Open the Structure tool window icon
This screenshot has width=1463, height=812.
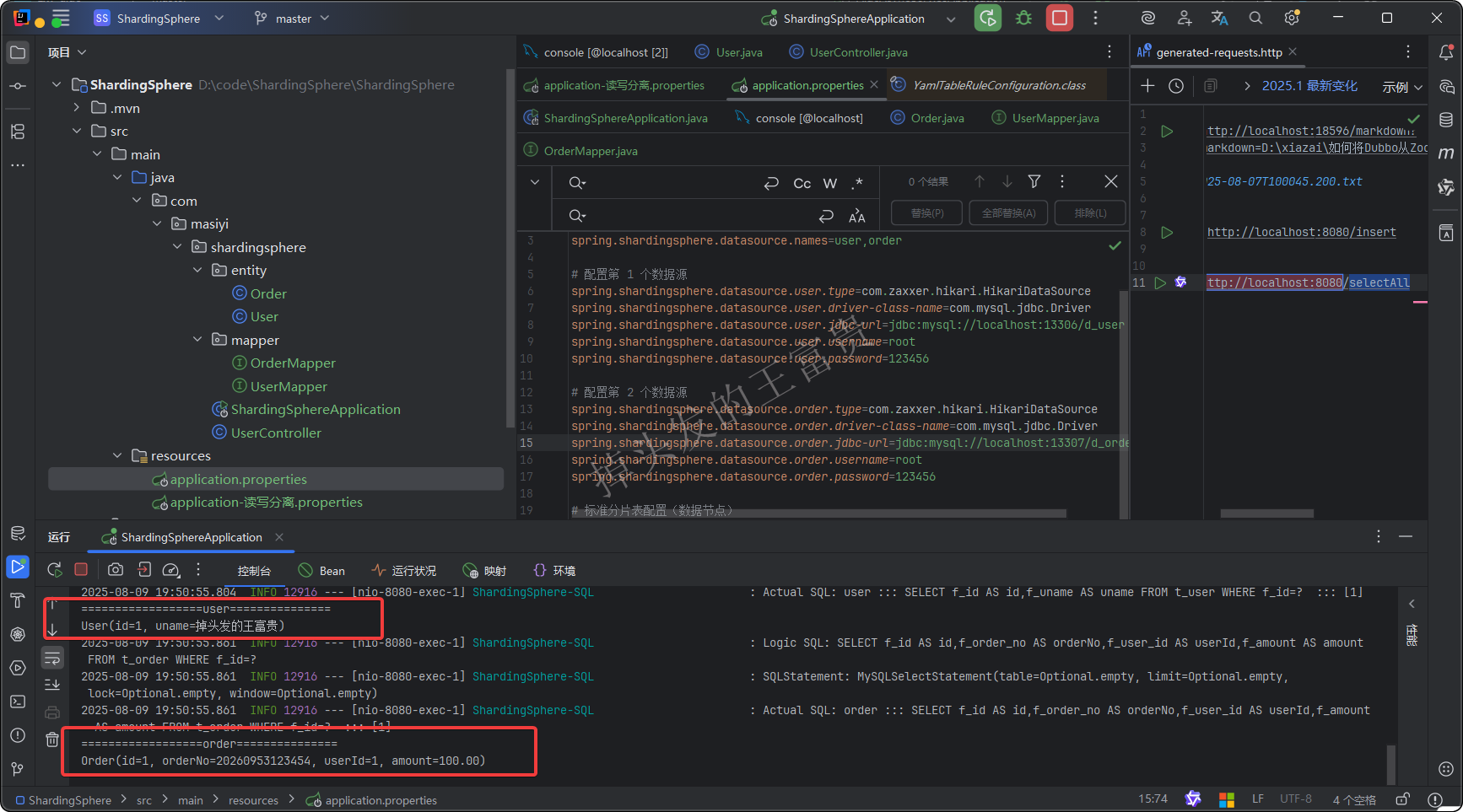point(17,132)
